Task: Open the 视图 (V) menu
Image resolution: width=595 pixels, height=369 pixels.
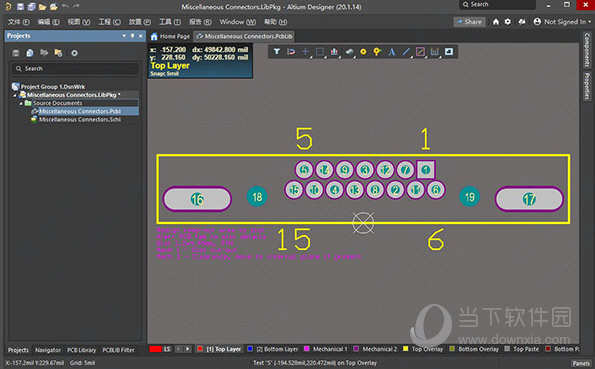Action: coord(79,22)
